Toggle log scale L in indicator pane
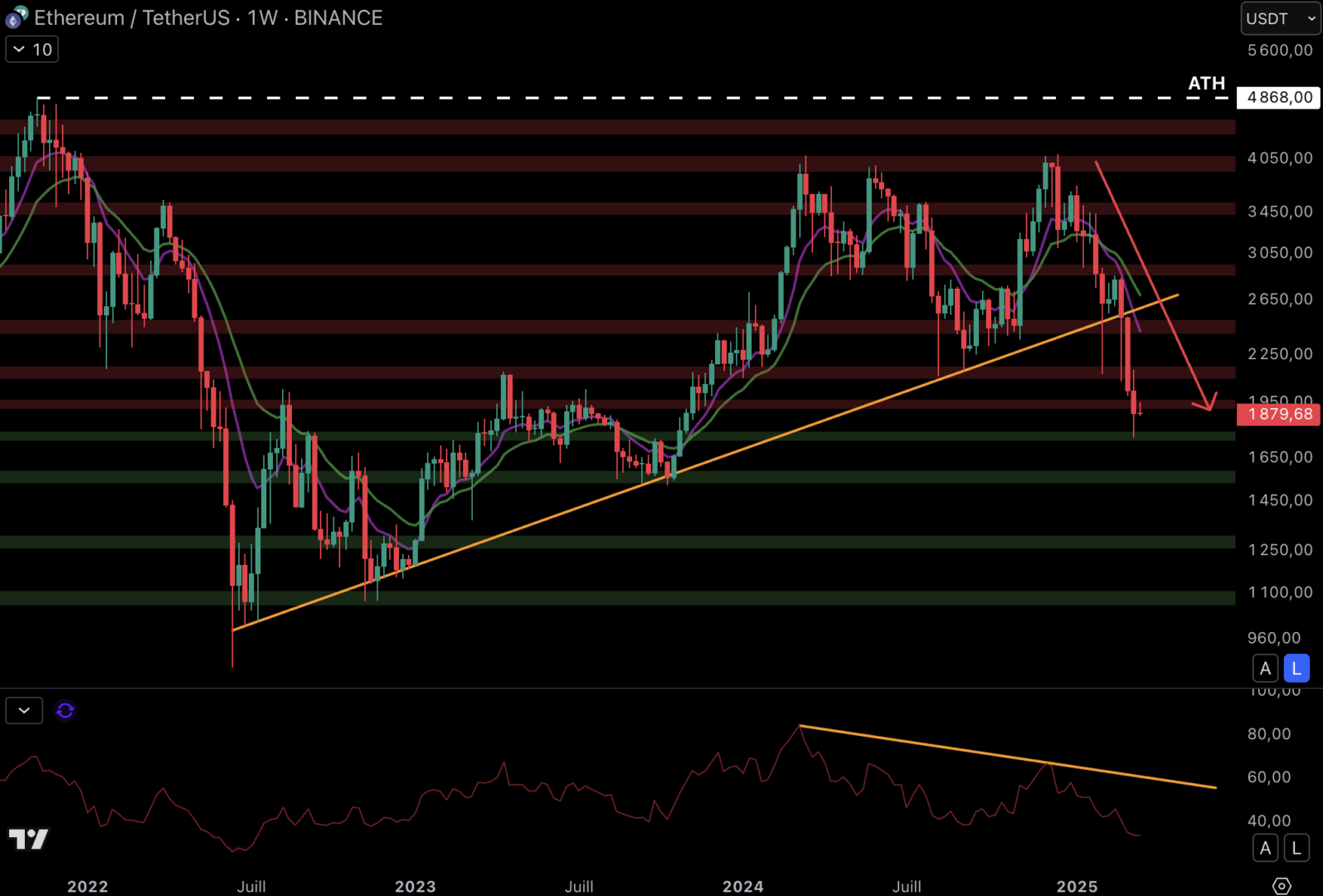 pyautogui.click(x=1296, y=848)
